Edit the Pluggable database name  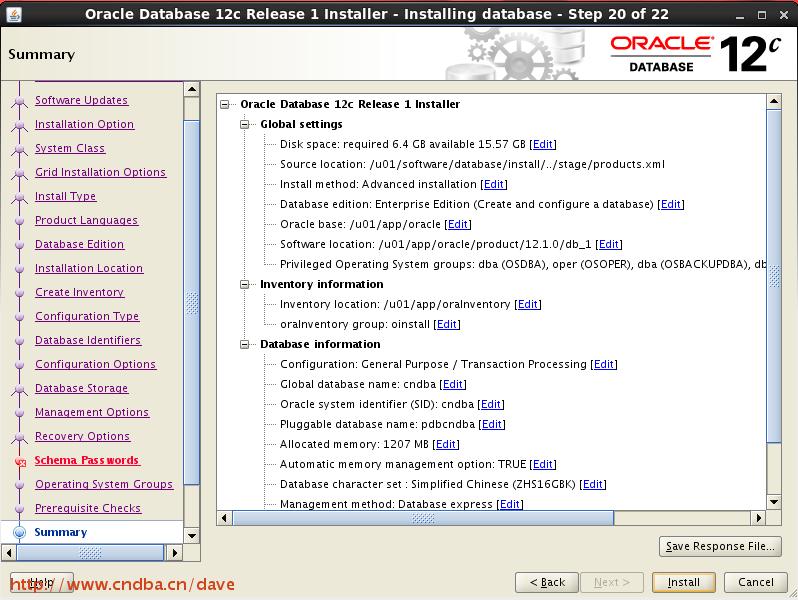tap(492, 424)
